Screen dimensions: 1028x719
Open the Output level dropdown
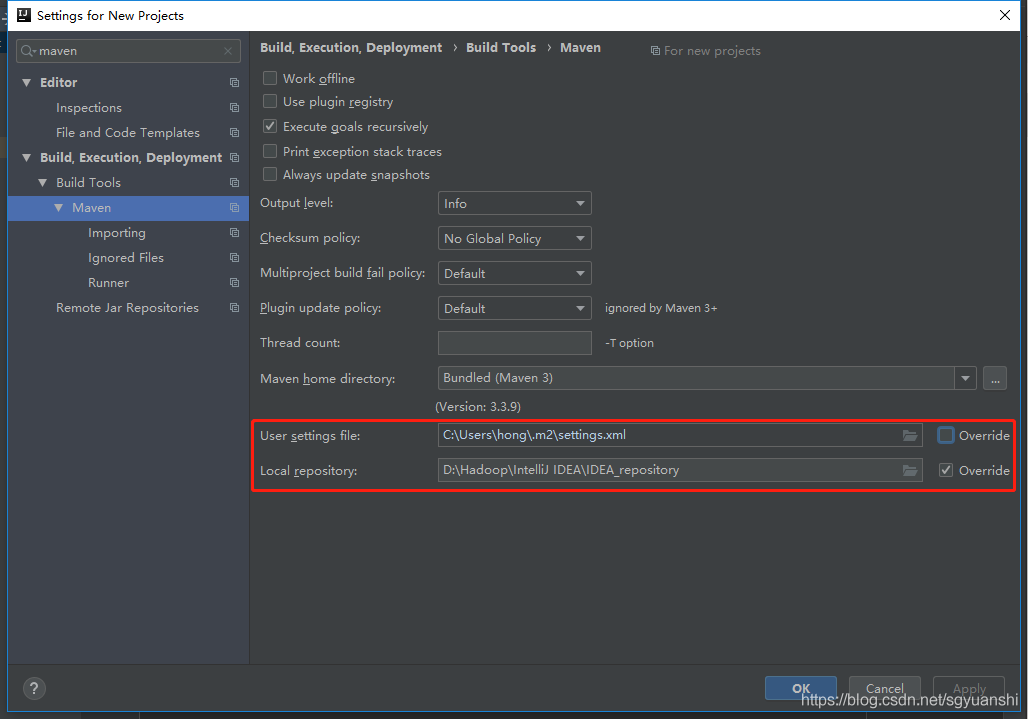(514, 203)
